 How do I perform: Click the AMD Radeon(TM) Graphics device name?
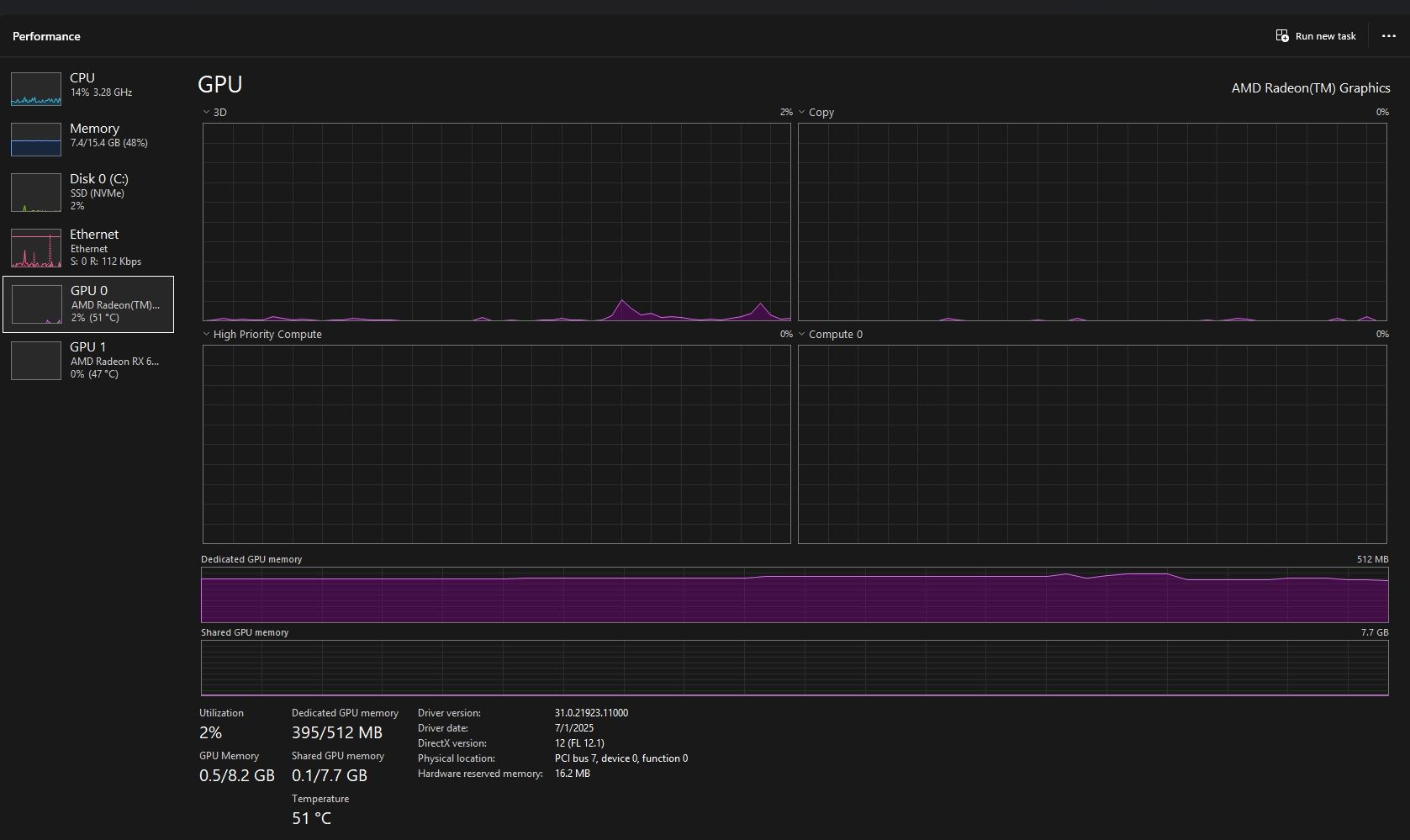tap(1311, 87)
